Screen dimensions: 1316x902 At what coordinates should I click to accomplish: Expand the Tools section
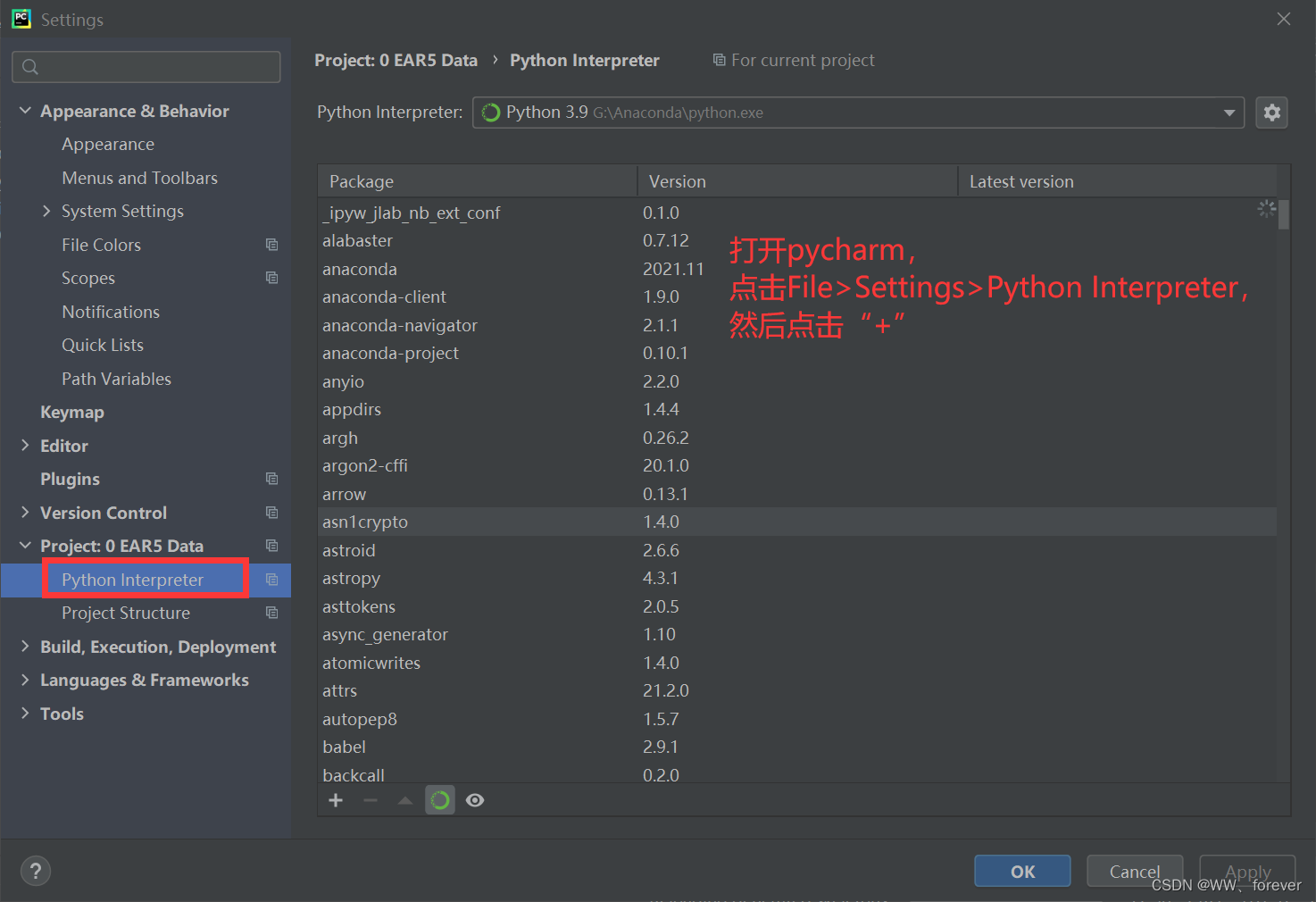click(x=25, y=714)
